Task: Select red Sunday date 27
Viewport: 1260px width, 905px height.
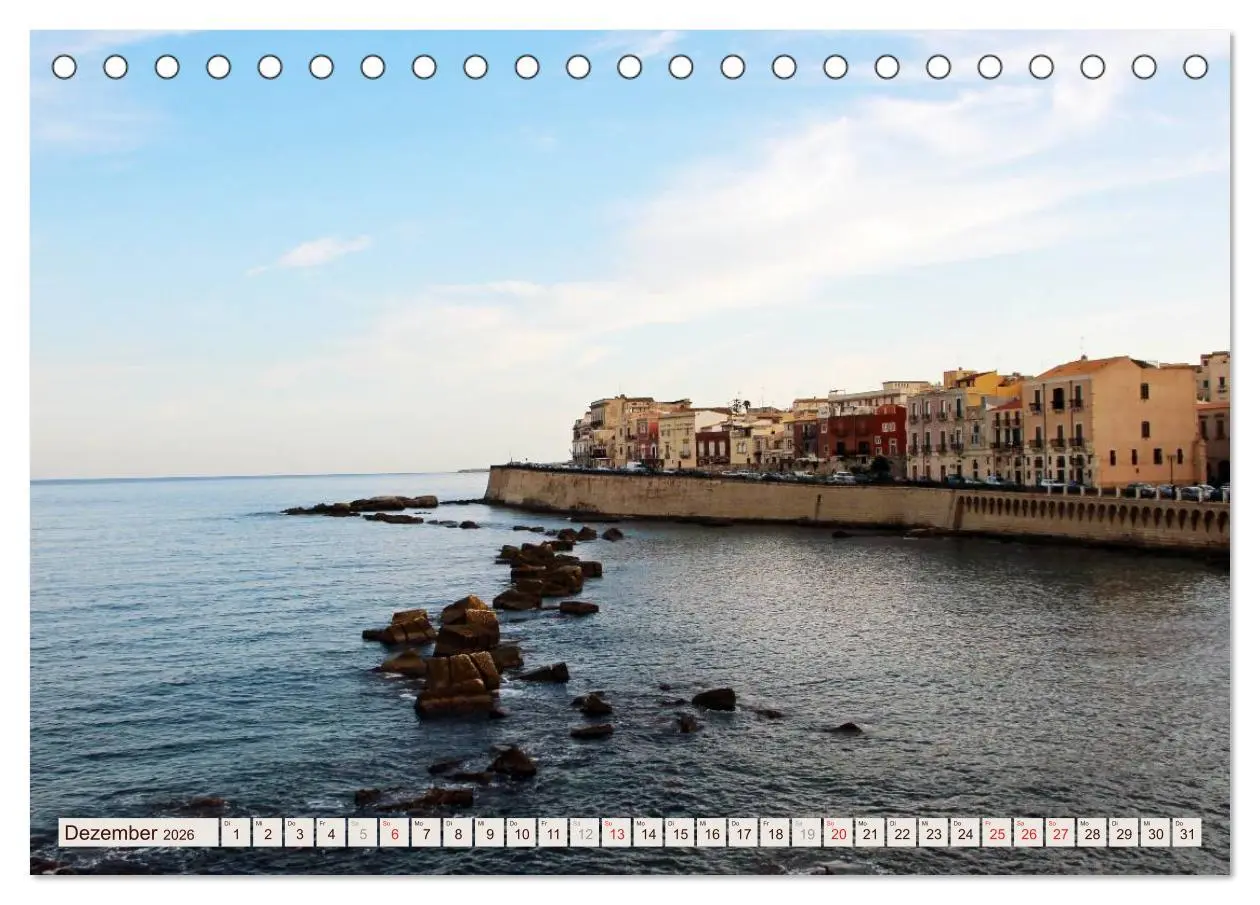Action: (x=1060, y=833)
